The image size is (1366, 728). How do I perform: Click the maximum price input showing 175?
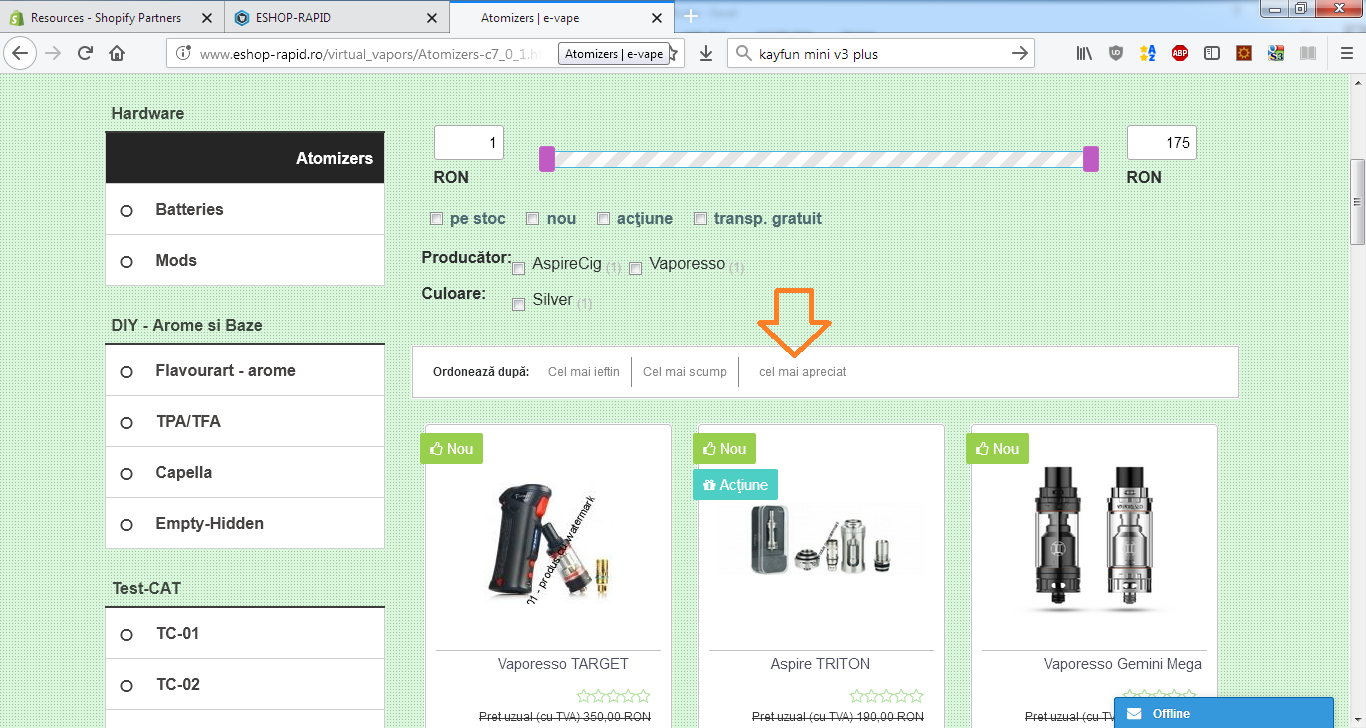click(x=1162, y=143)
